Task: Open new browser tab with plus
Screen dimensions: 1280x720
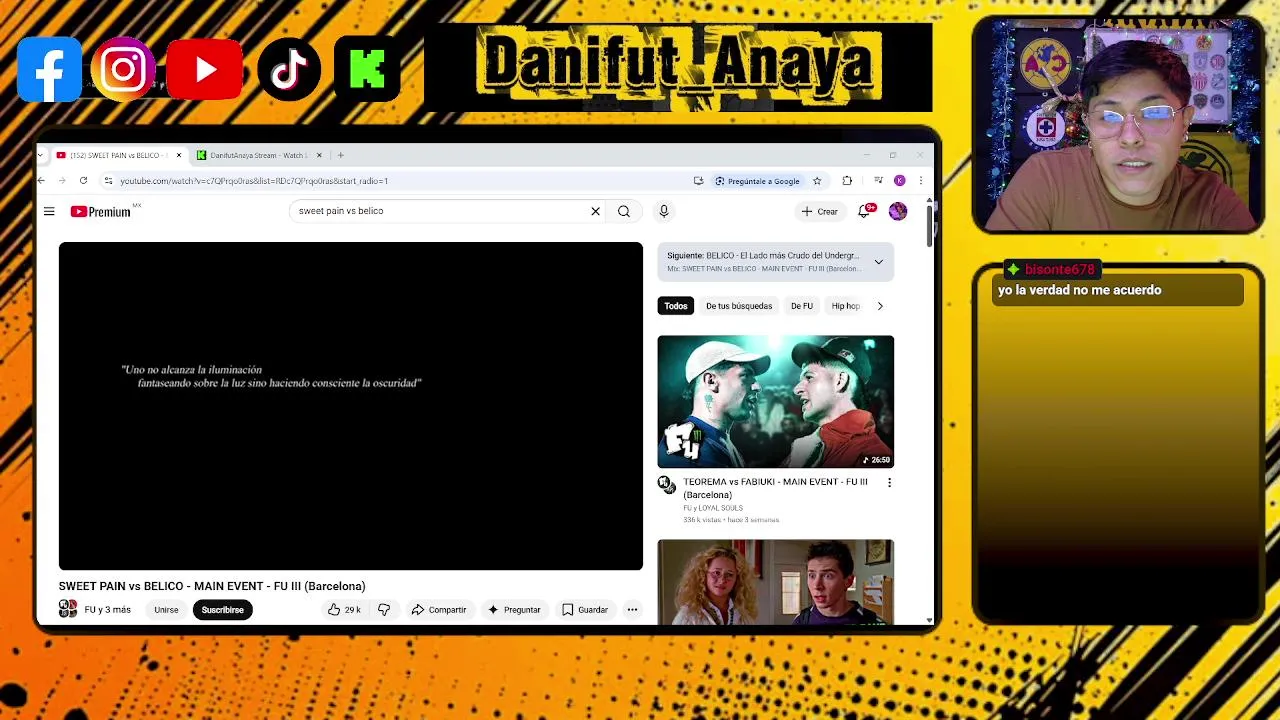Action: (340, 155)
